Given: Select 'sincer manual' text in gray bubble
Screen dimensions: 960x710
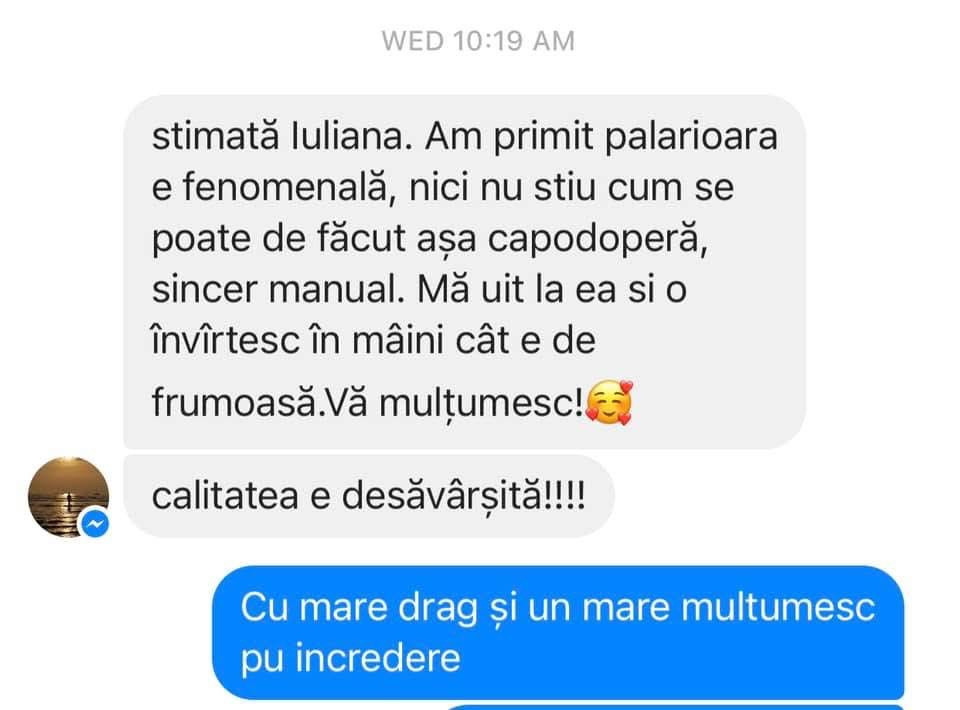Looking at the screenshot, I should pyautogui.click(x=275, y=289).
